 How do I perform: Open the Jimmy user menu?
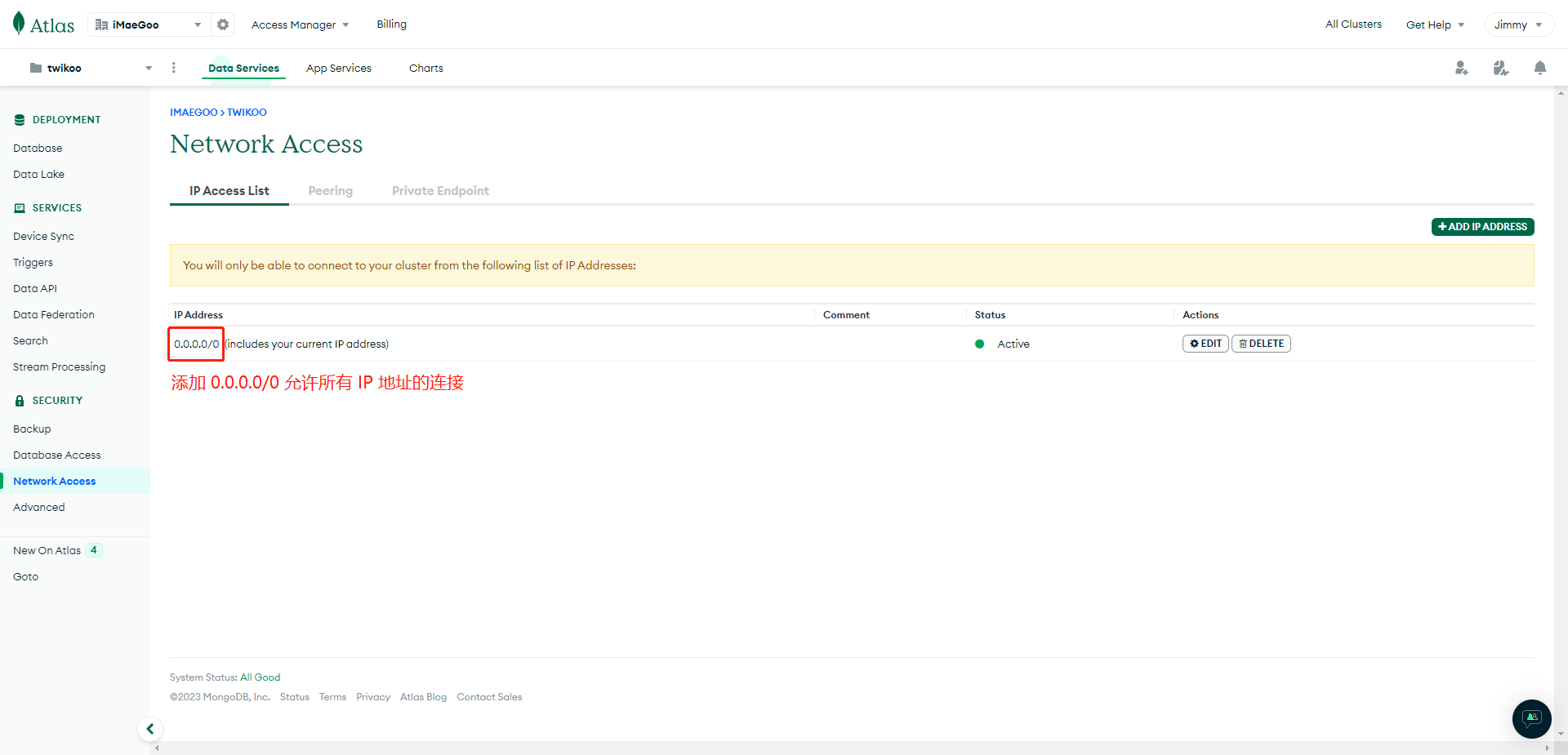1518,24
